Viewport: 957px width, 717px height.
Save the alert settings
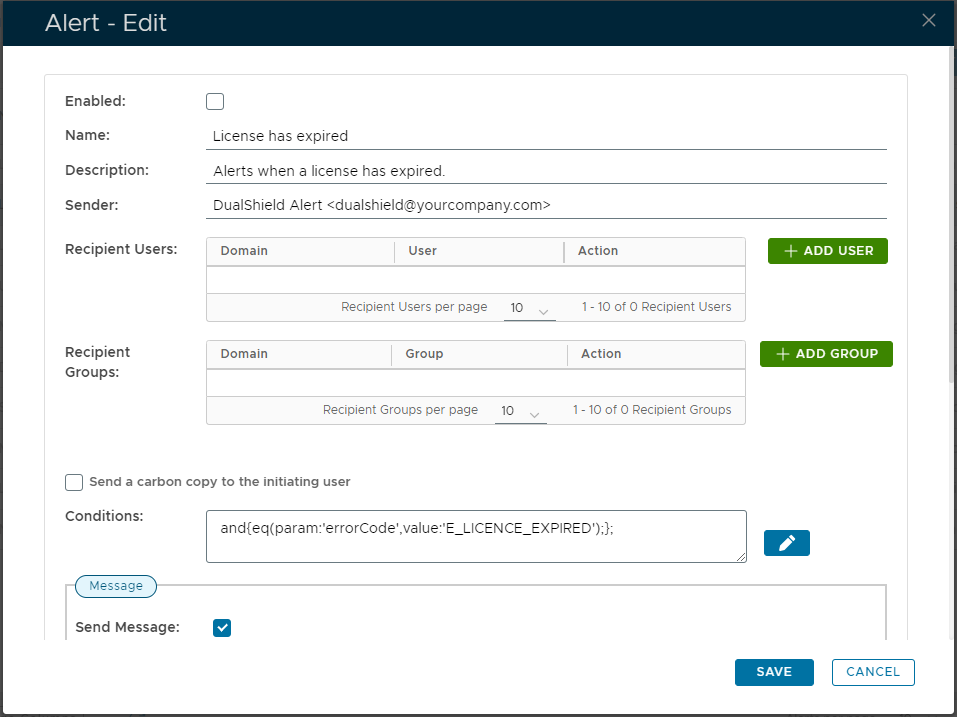pos(774,672)
